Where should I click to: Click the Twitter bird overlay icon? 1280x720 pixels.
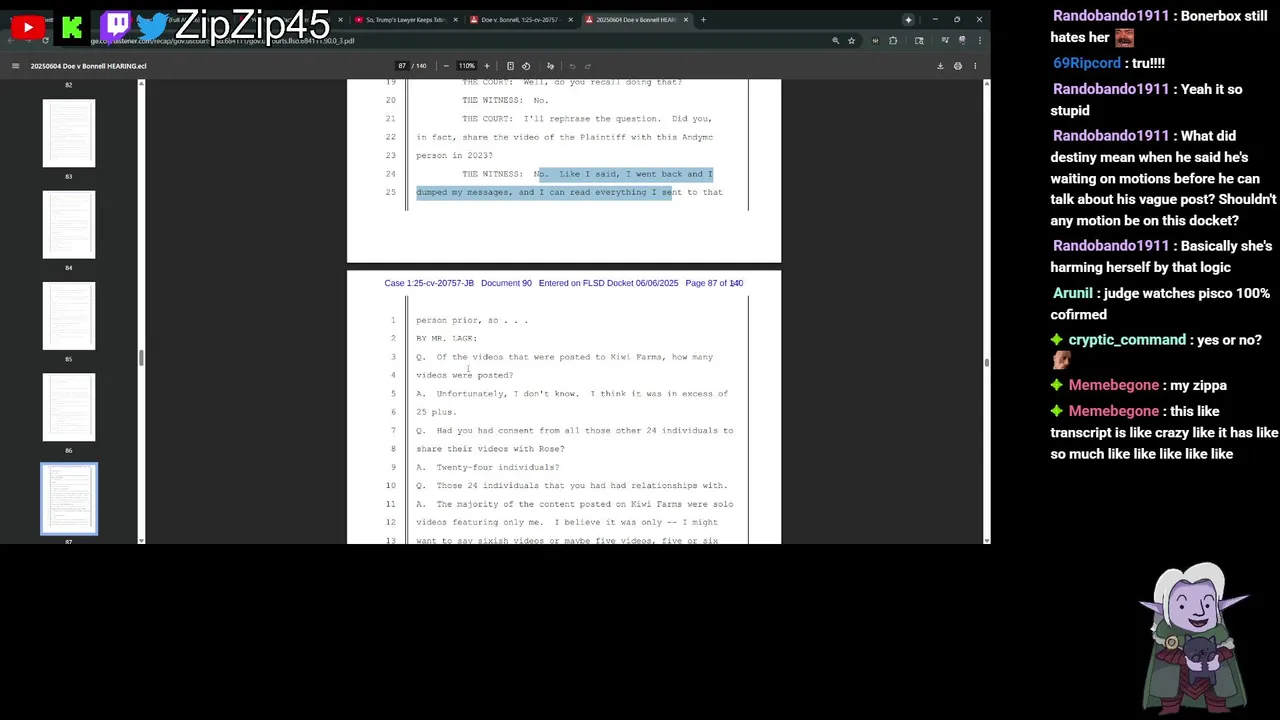152,27
